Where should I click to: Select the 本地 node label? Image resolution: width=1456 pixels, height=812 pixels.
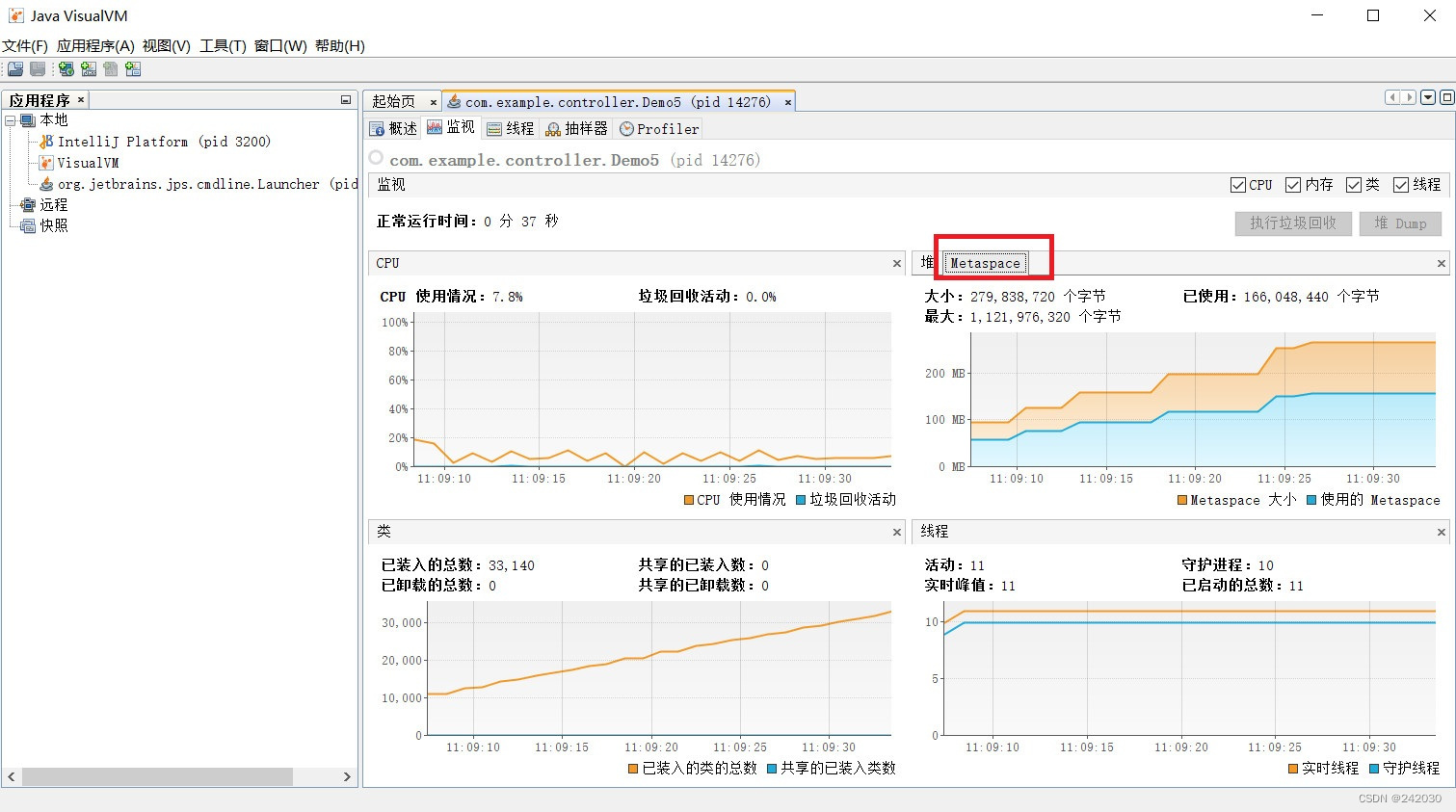54,120
